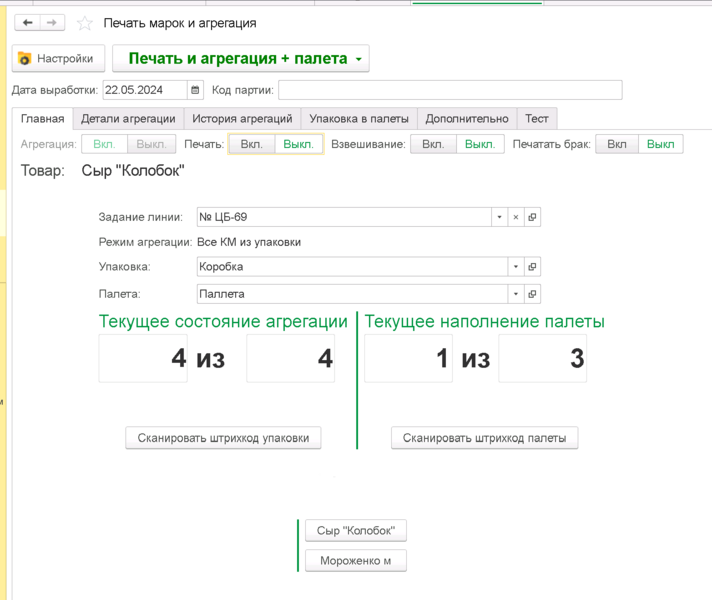Go to Упаковка в палеты tab

(x=359, y=119)
